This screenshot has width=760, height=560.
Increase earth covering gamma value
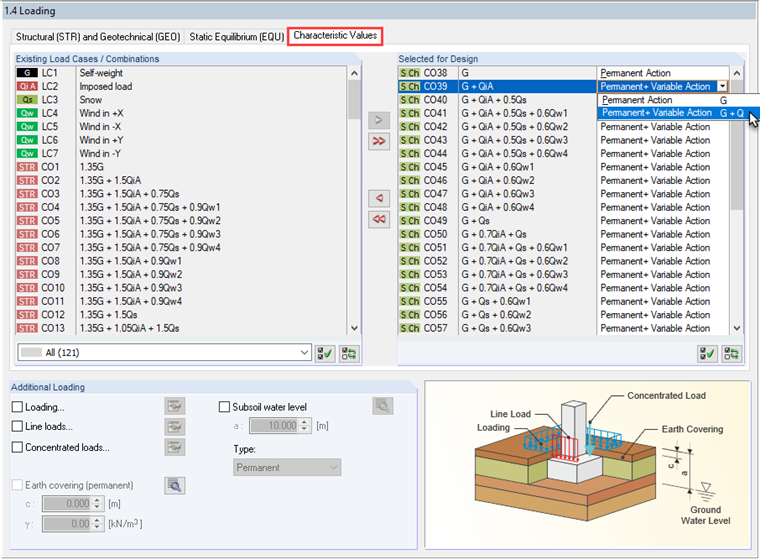pyautogui.click(x=97, y=520)
